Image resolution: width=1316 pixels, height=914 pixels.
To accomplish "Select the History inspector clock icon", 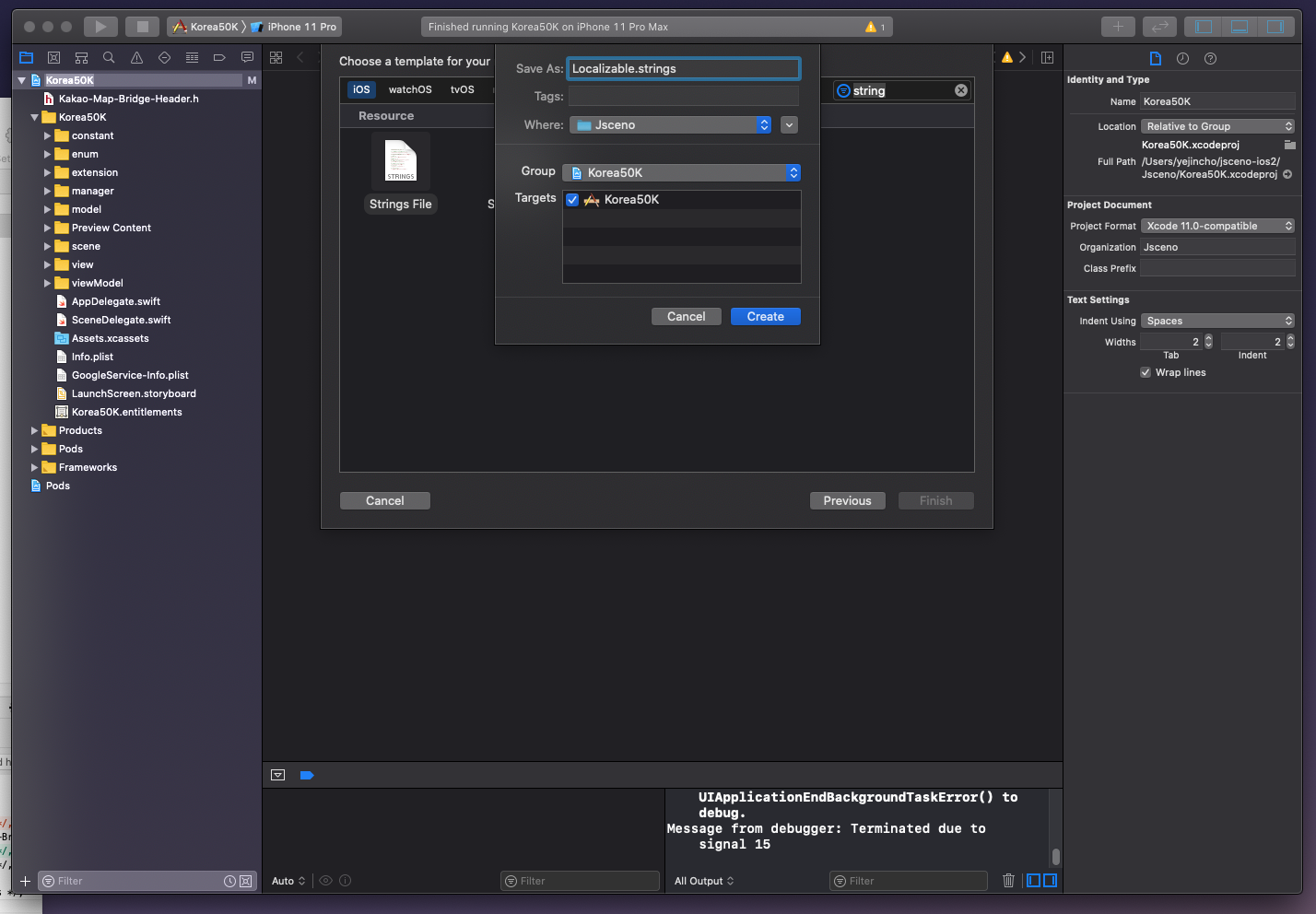I will pos(1182,58).
